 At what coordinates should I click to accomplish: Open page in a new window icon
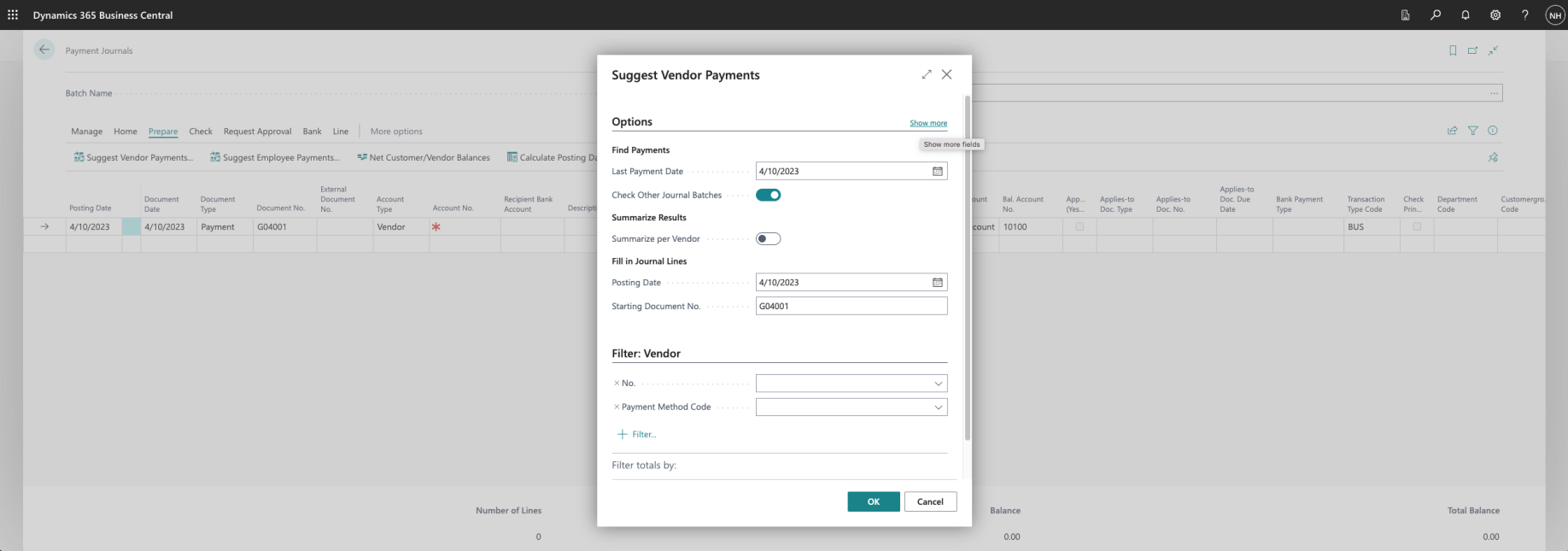(1473, 50)
